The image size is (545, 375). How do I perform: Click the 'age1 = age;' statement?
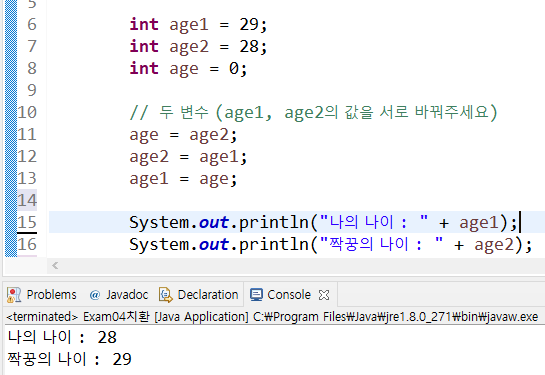tap(183, 179)
